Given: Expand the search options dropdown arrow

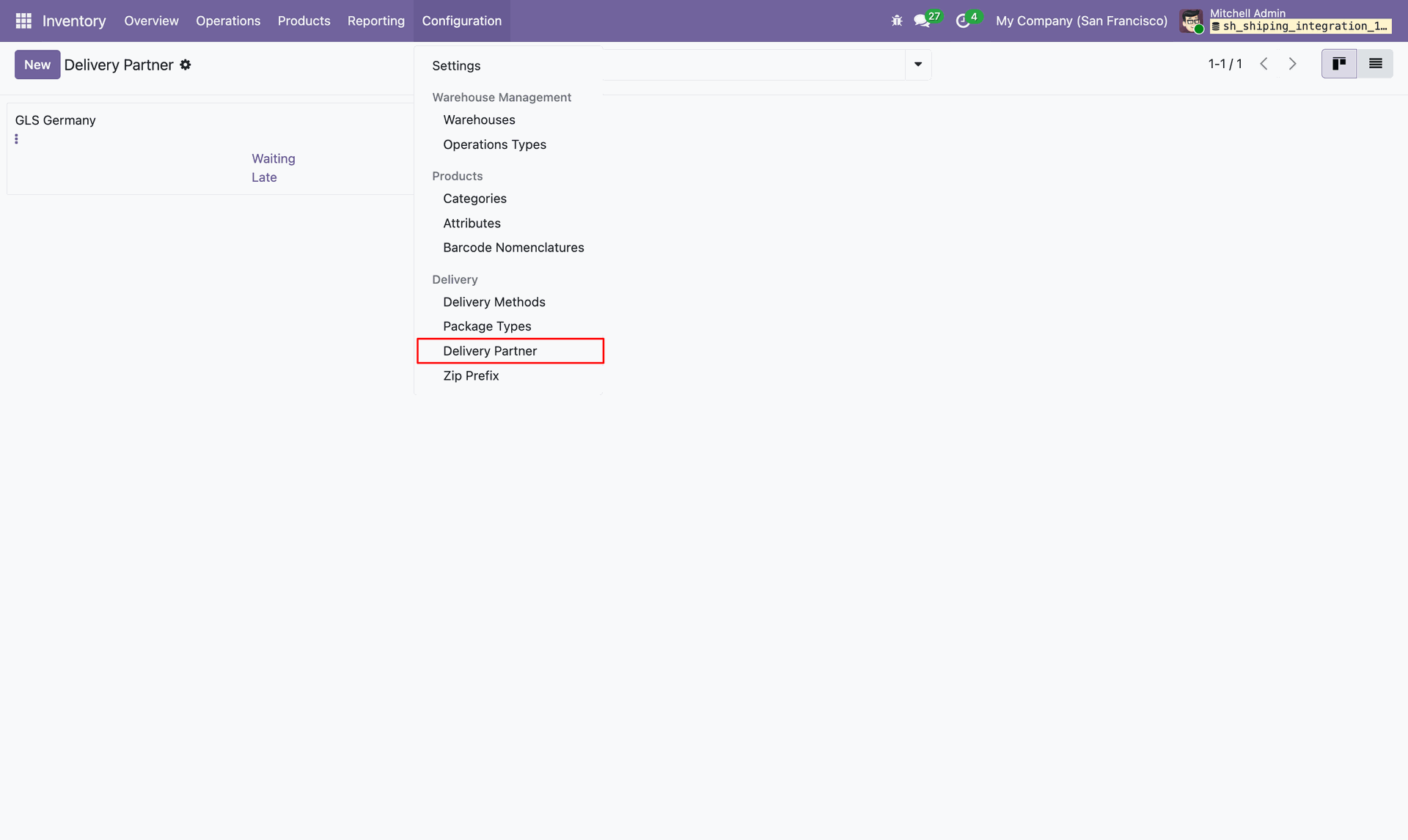Looking at the screenshot, I should pos(917,65).
